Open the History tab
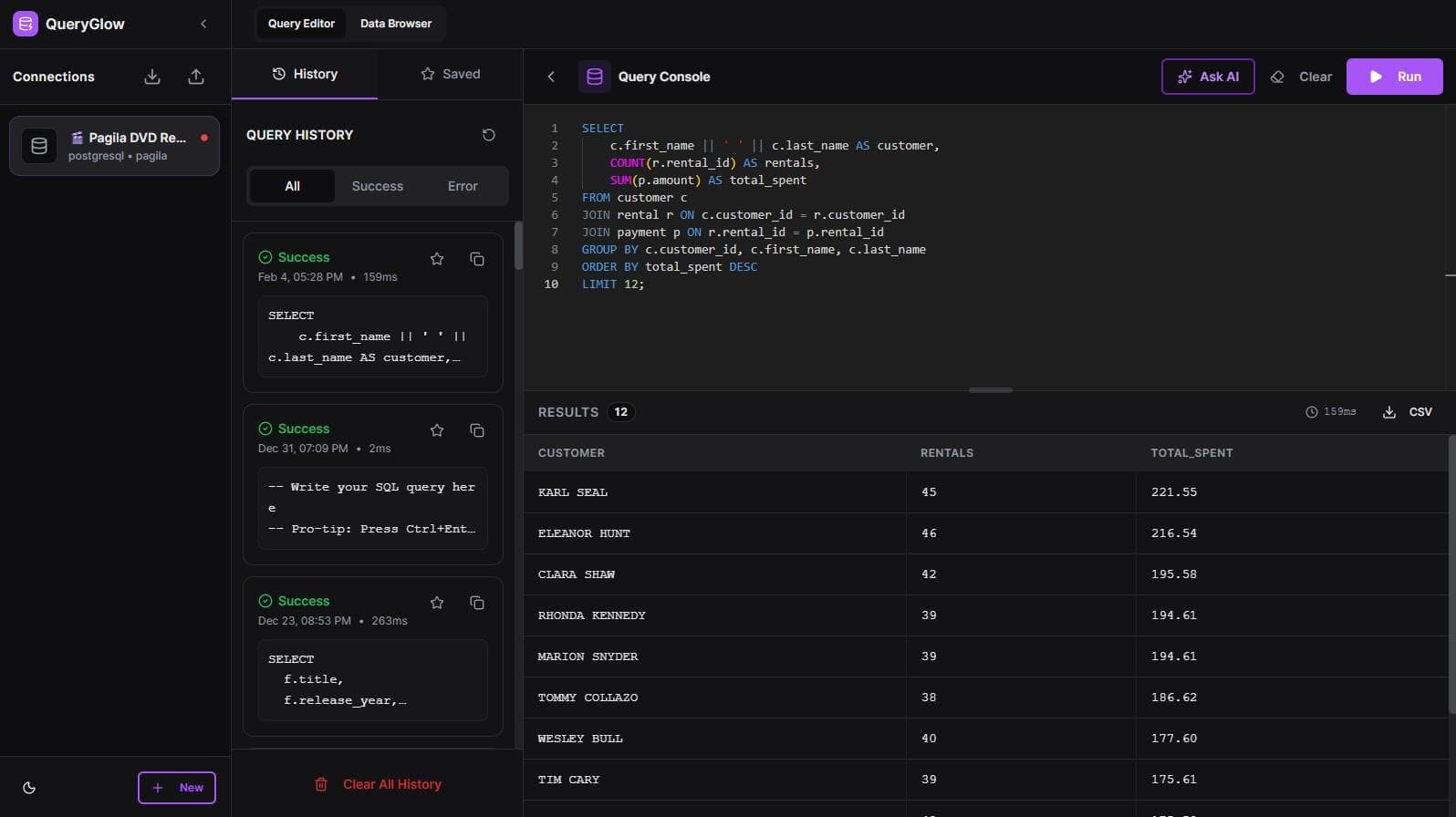The image size is (1456, 817). (x=305, y=74)
